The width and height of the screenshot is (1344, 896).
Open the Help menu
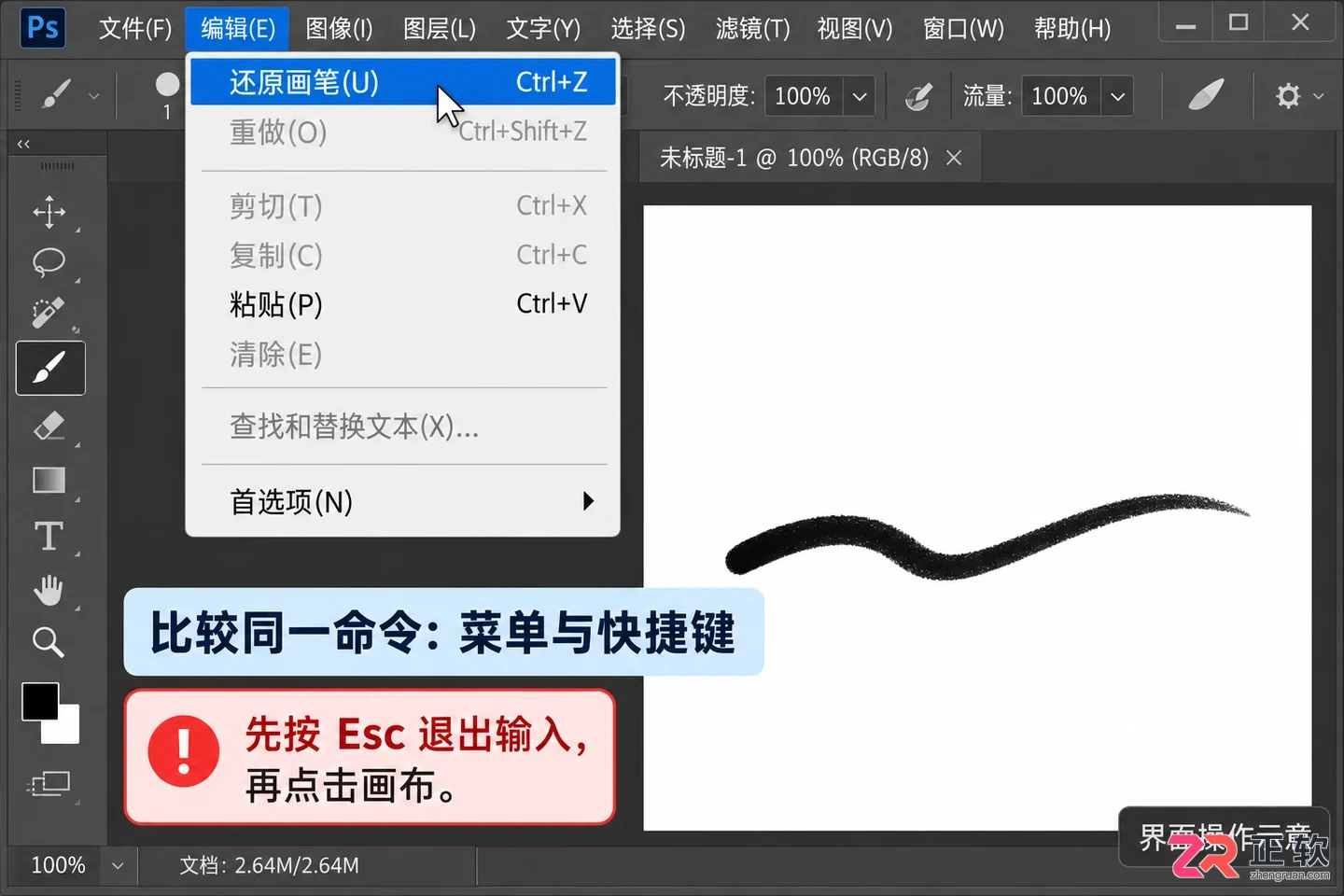(1072, 29)
